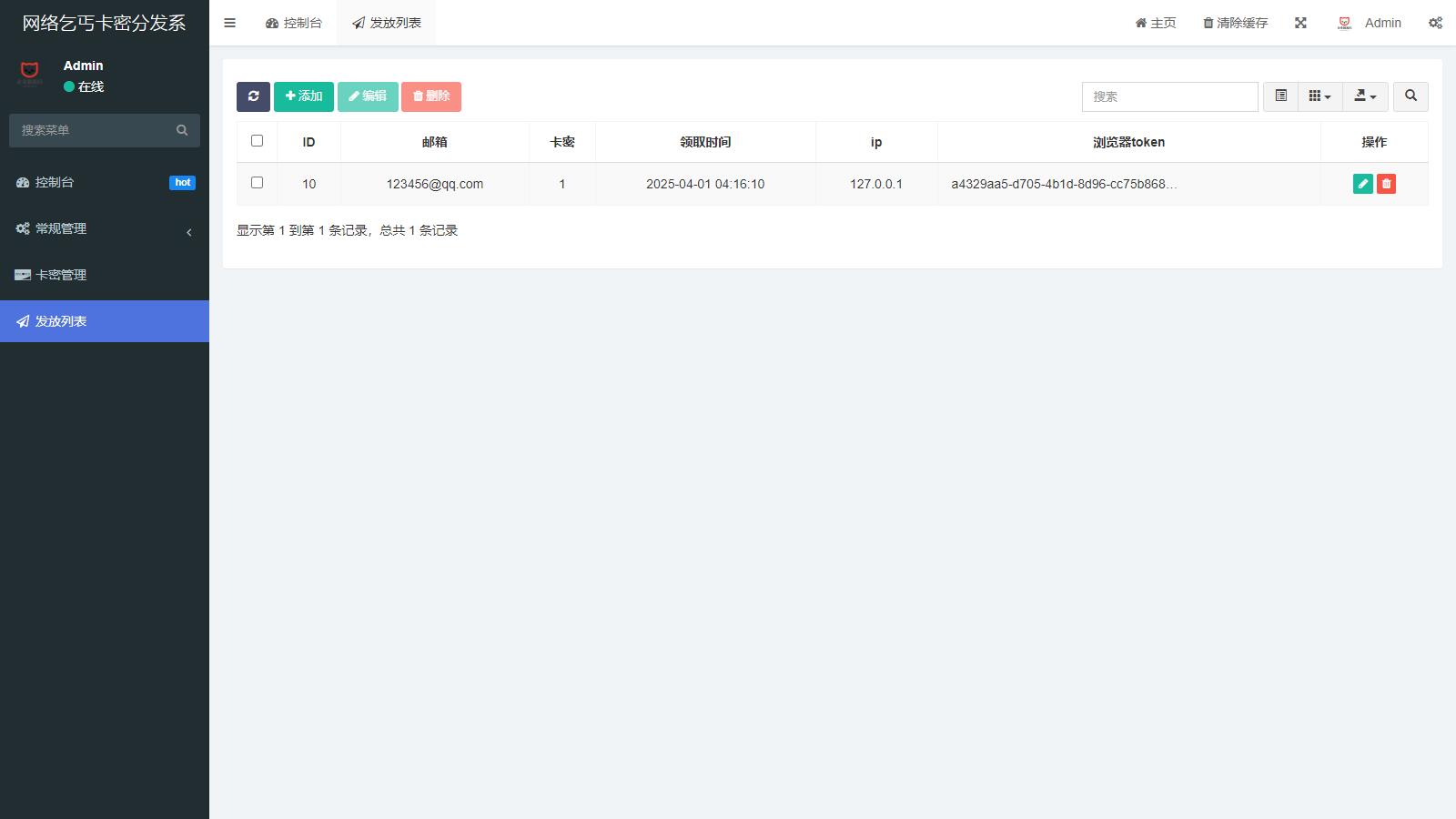Image resolution: width=1456 pixels, height=819 pixels.
Task: Open the columns visibility dropdown
Action: click(1319, 96)
